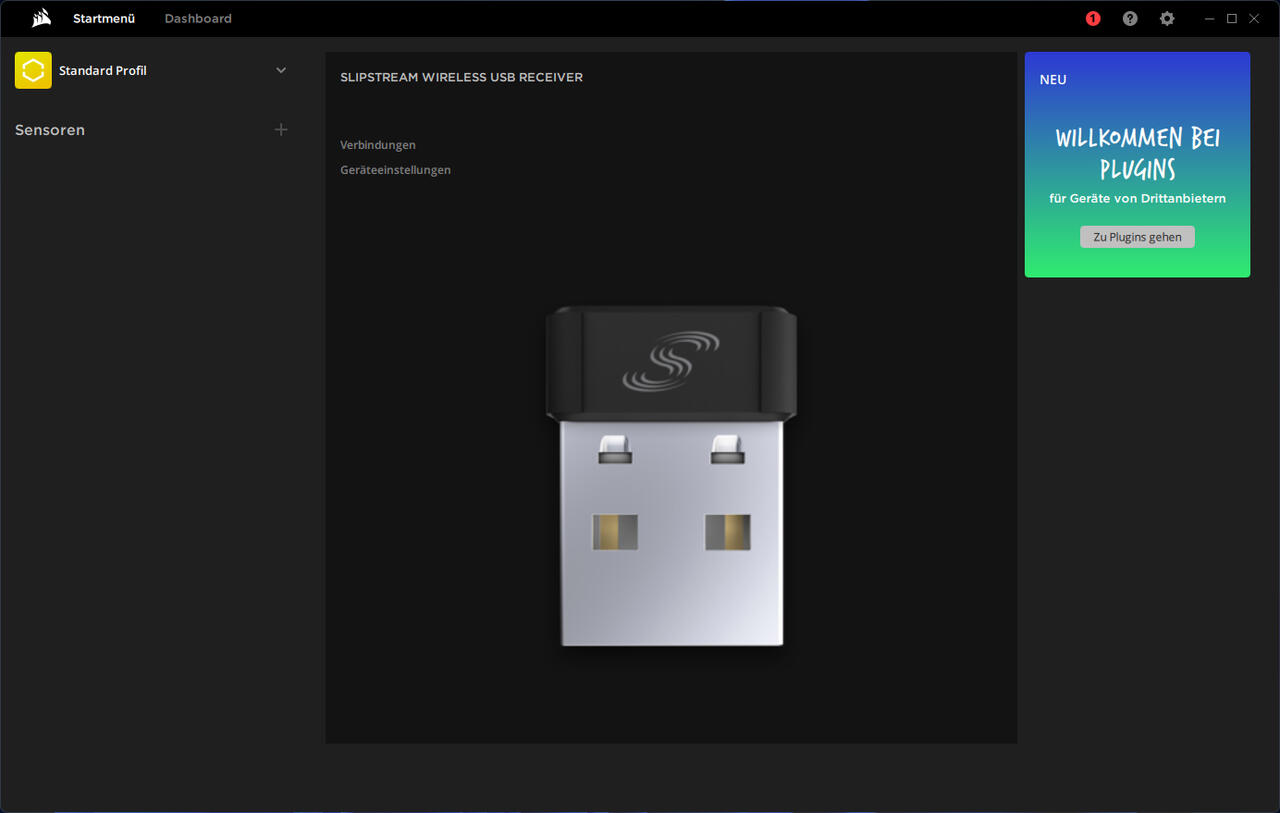Expand the Standard Profil dropdown chevron
This screenshot has width=1280, height=813.
tap(281, 70)
